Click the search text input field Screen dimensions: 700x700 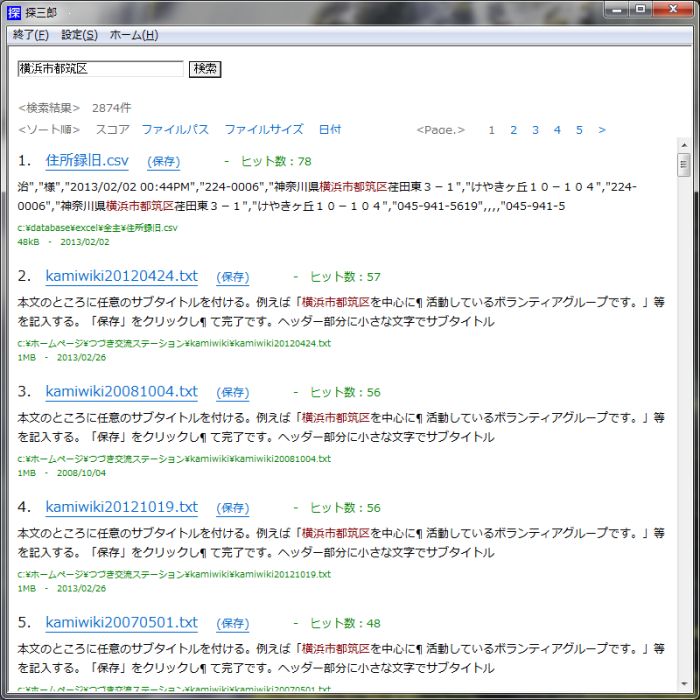pyautogui.click(x=100, y=69)
